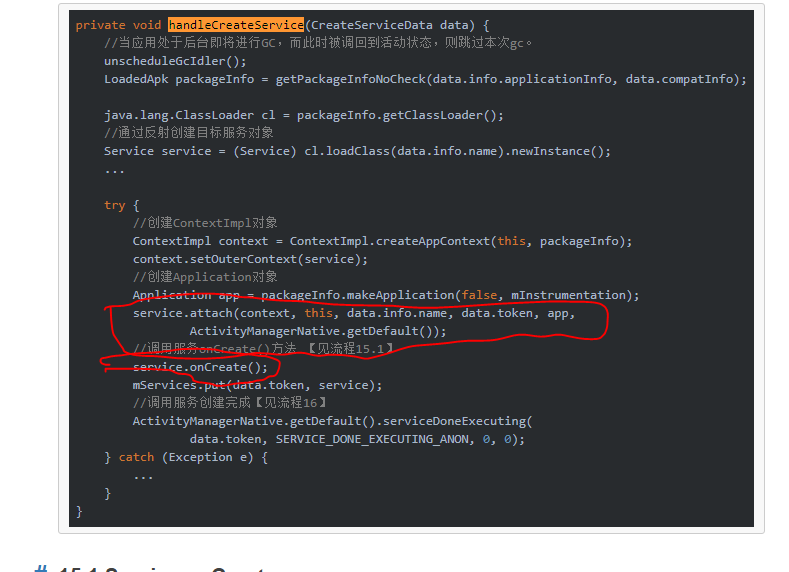Click the comment 创建ContextImpl对象

click(x=205, y=223)
